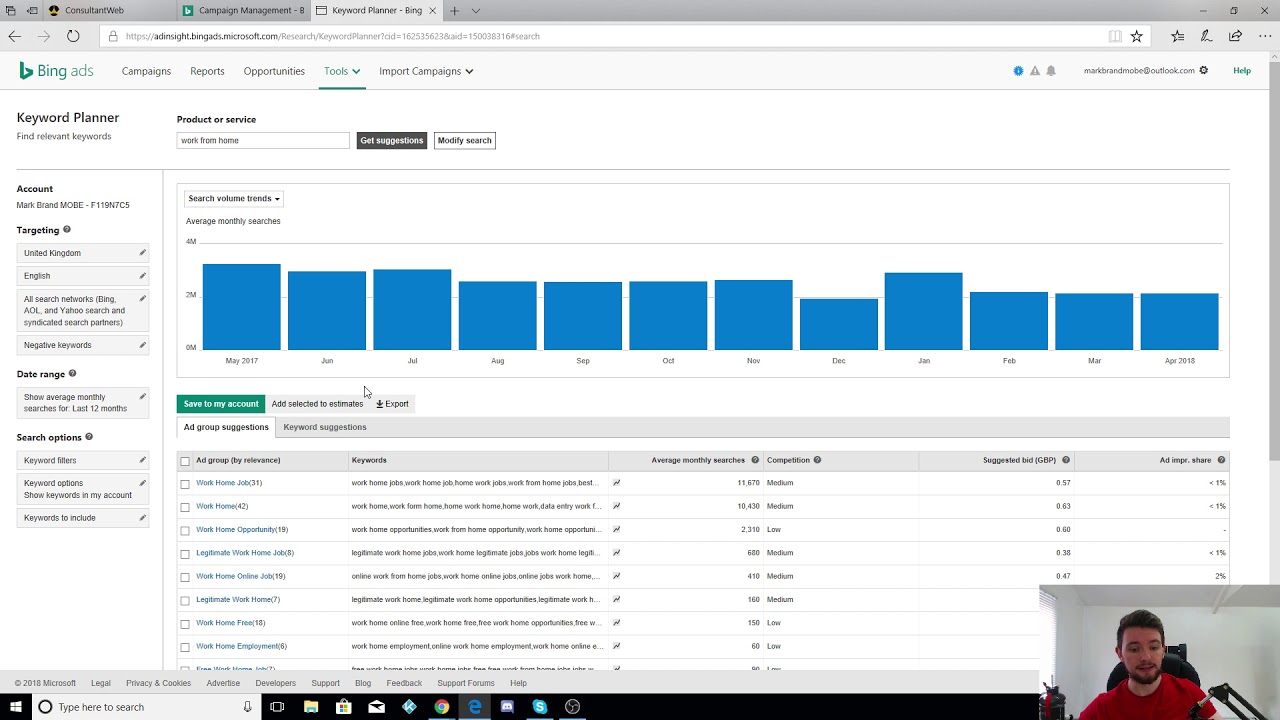Click Targeting help question mark icon
Viewport: 1280px width, 720px height.
tap(66, 230)
